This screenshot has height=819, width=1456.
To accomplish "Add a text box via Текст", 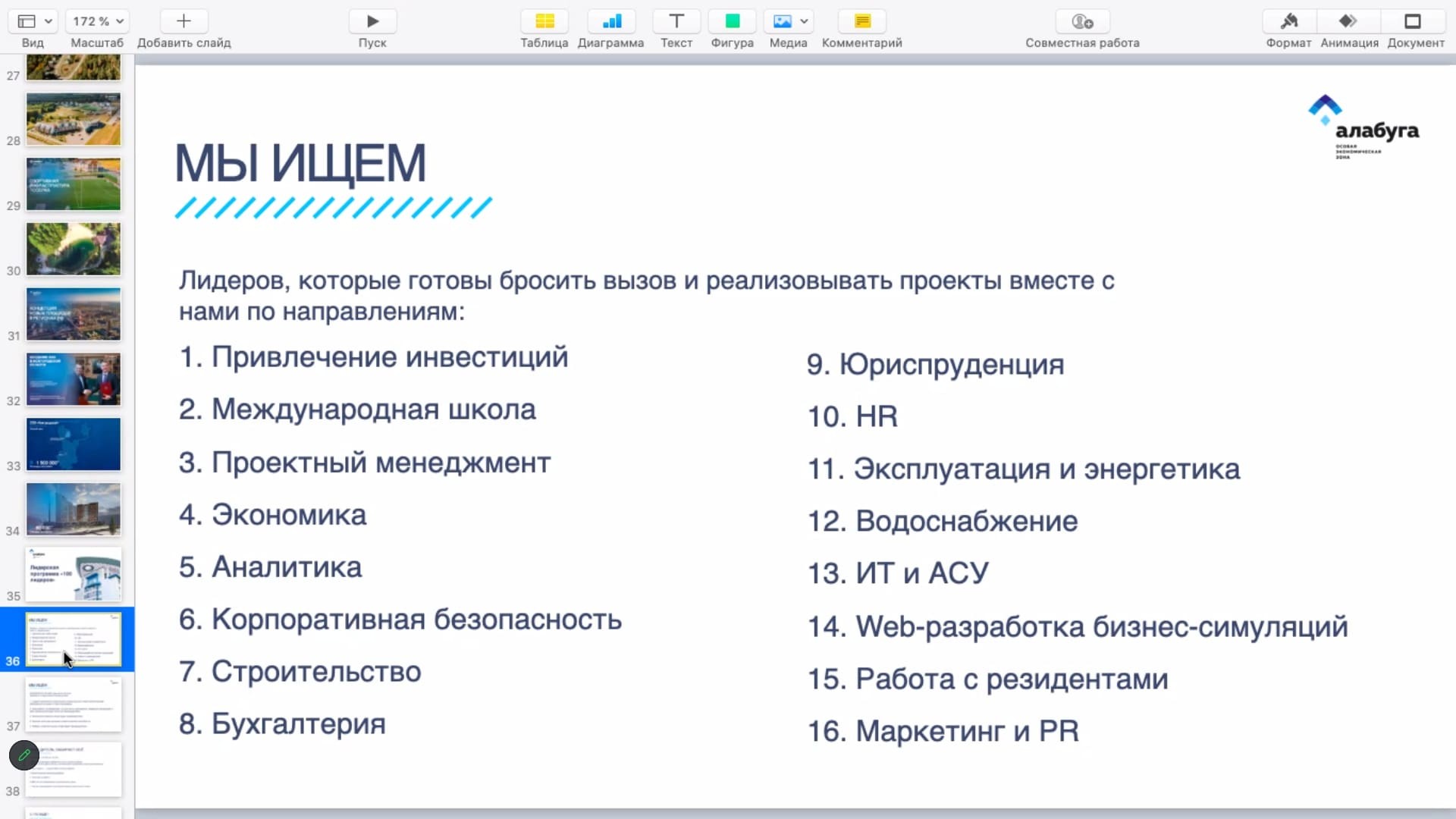I will point(676,21).
